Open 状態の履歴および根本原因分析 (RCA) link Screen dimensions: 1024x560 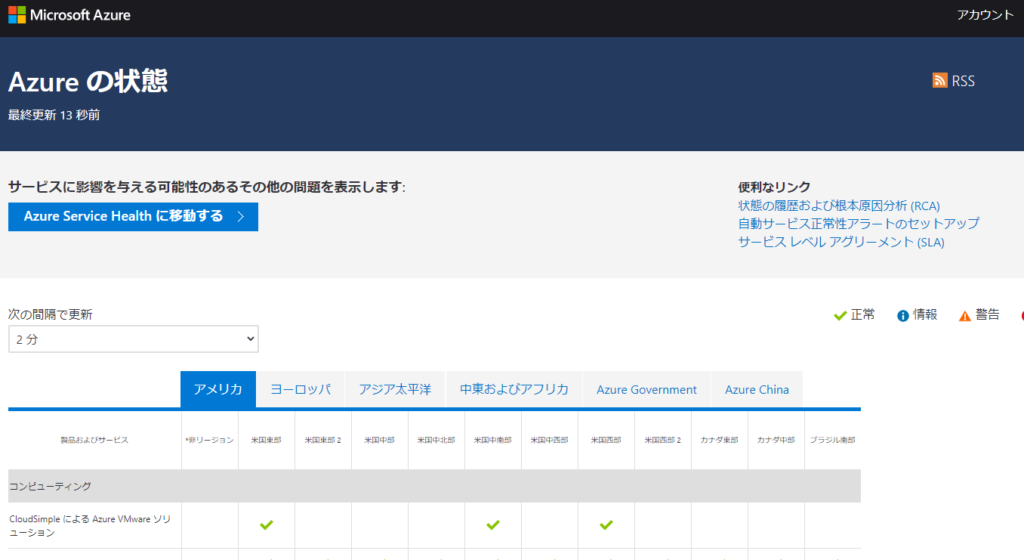tap(839, 206)
